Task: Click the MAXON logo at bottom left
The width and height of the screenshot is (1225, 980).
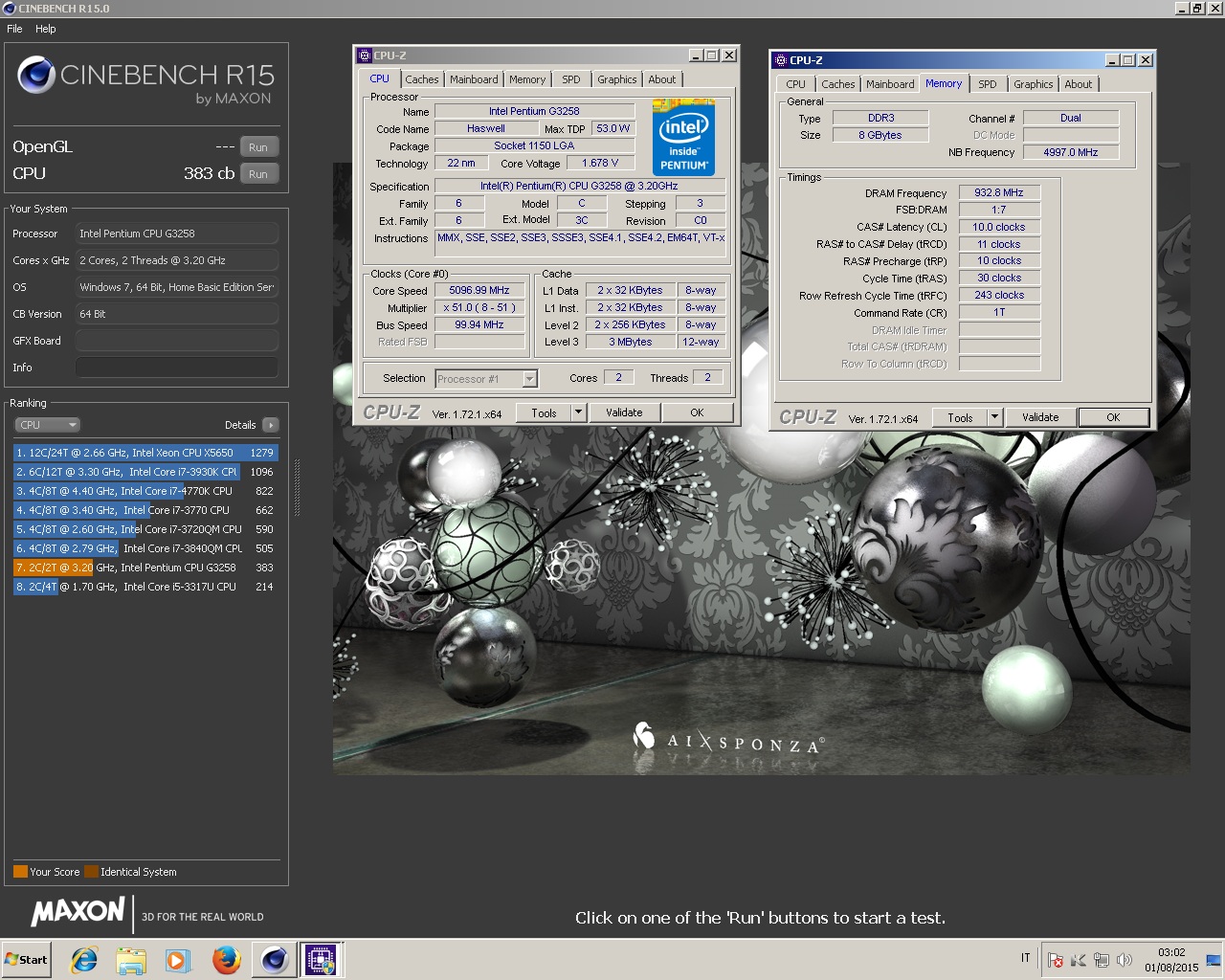Action: (78, 912)
